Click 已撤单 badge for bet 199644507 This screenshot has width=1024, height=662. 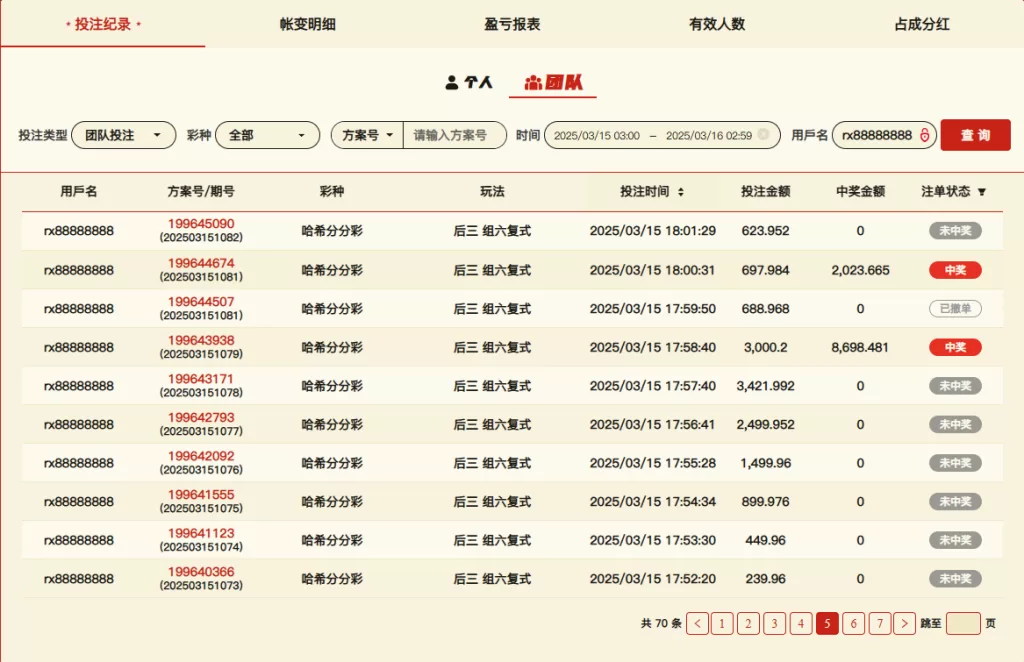[955, 308]
